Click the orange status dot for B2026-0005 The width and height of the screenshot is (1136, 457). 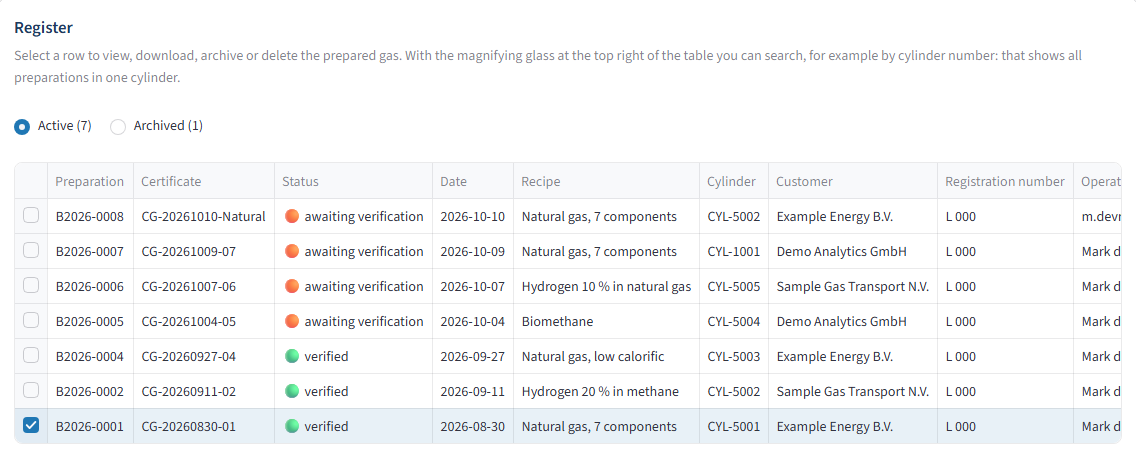tap(292, 321)
